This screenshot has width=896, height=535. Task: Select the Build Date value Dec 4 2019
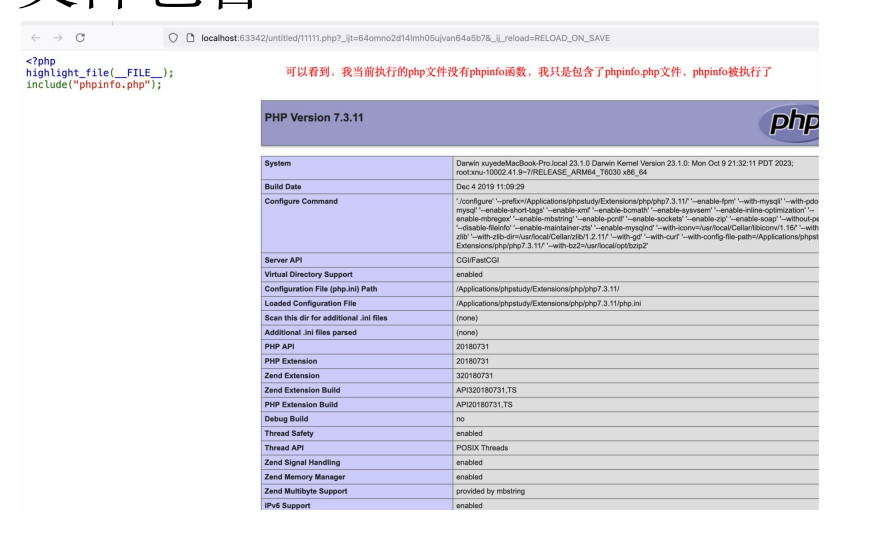click(490, 187)
